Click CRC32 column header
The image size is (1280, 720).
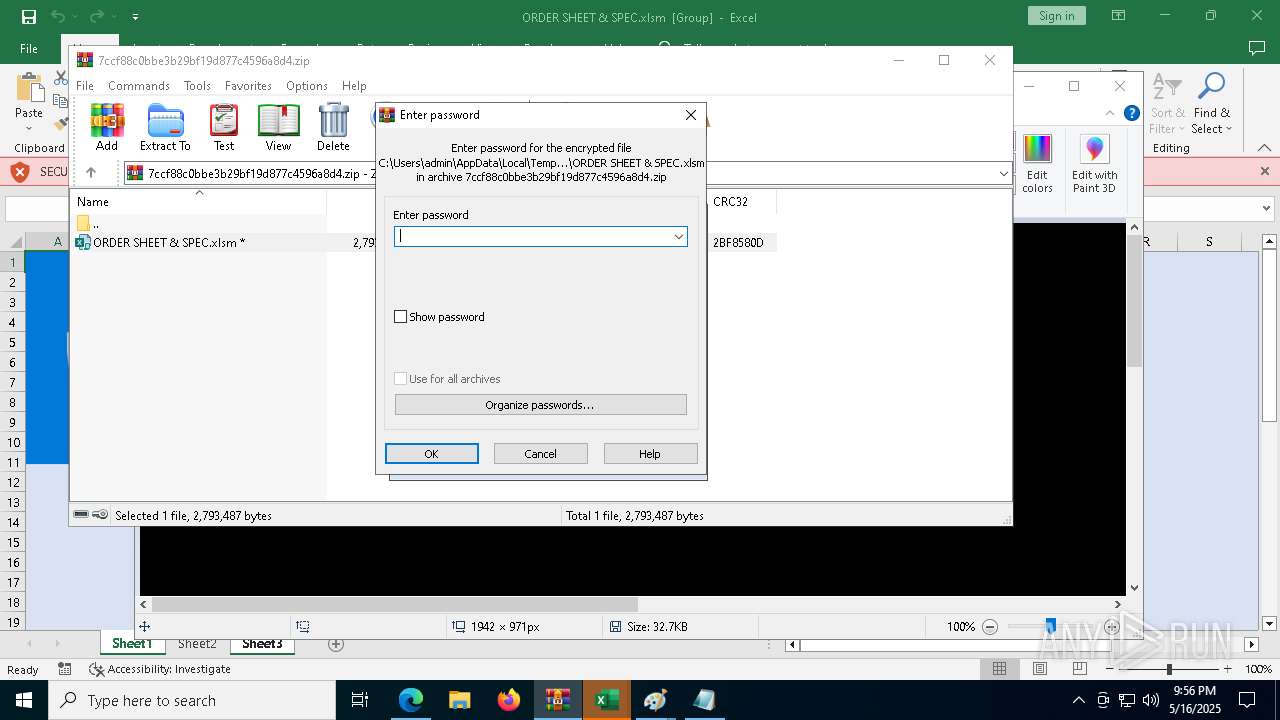741,202
